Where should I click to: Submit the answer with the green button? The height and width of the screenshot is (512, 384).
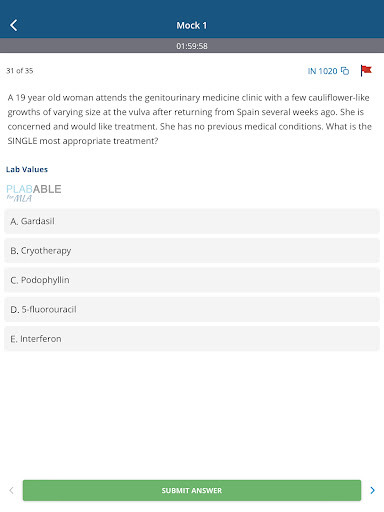(192, 490)
